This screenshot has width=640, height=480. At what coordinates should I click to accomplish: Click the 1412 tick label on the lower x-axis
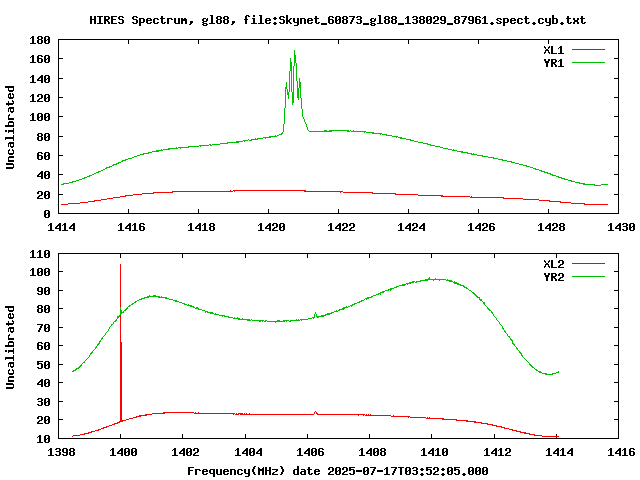tap(497, 452)
